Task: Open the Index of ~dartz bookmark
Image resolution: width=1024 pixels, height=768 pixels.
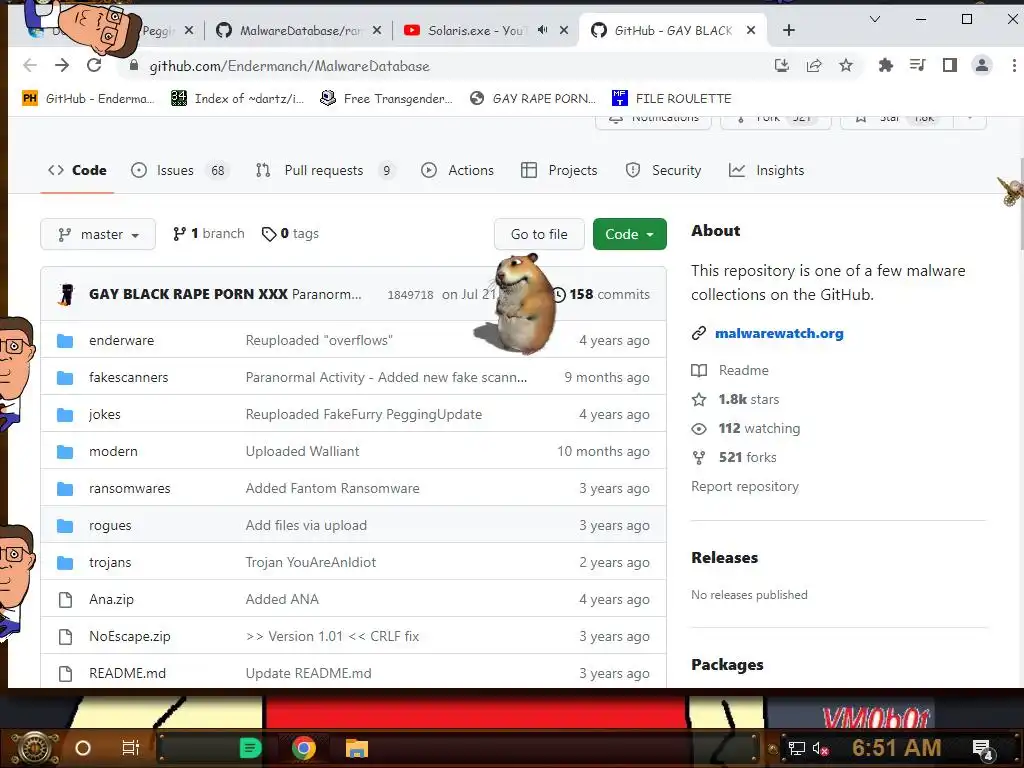Action: (x=238, y=99)
